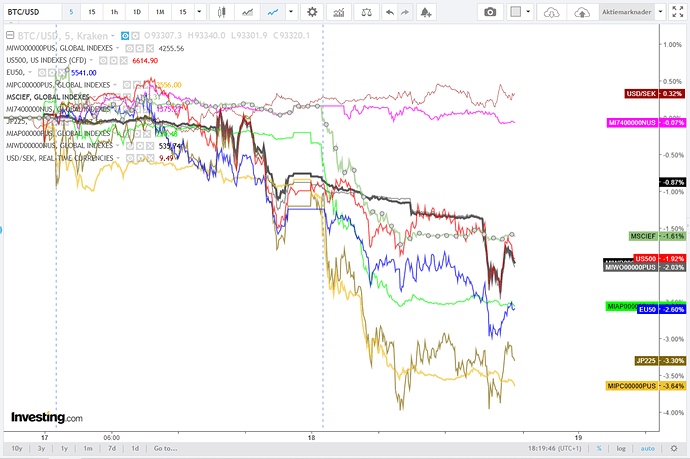Screen dimensions: 690x459
Task: Toggle auto scale mode
Action: click(647, 448)
